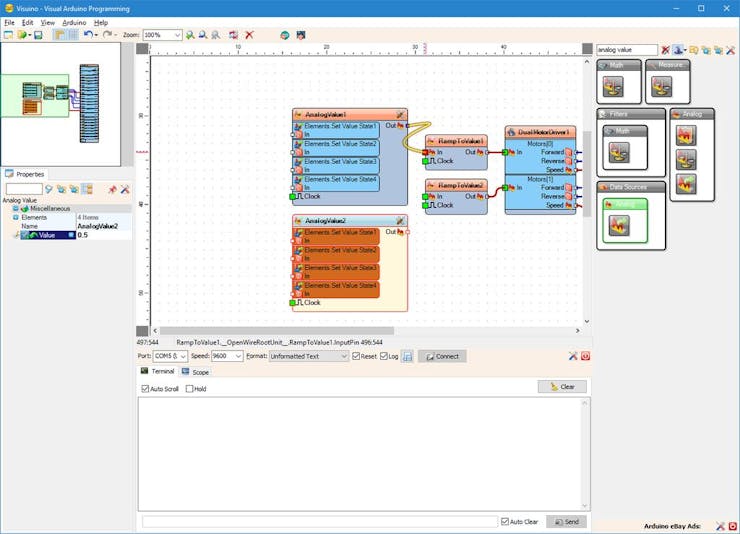The width and height of the screenshot is (740, 534).
Task: Click the zoom in magnifier icon
Action: tap(190, 35)
